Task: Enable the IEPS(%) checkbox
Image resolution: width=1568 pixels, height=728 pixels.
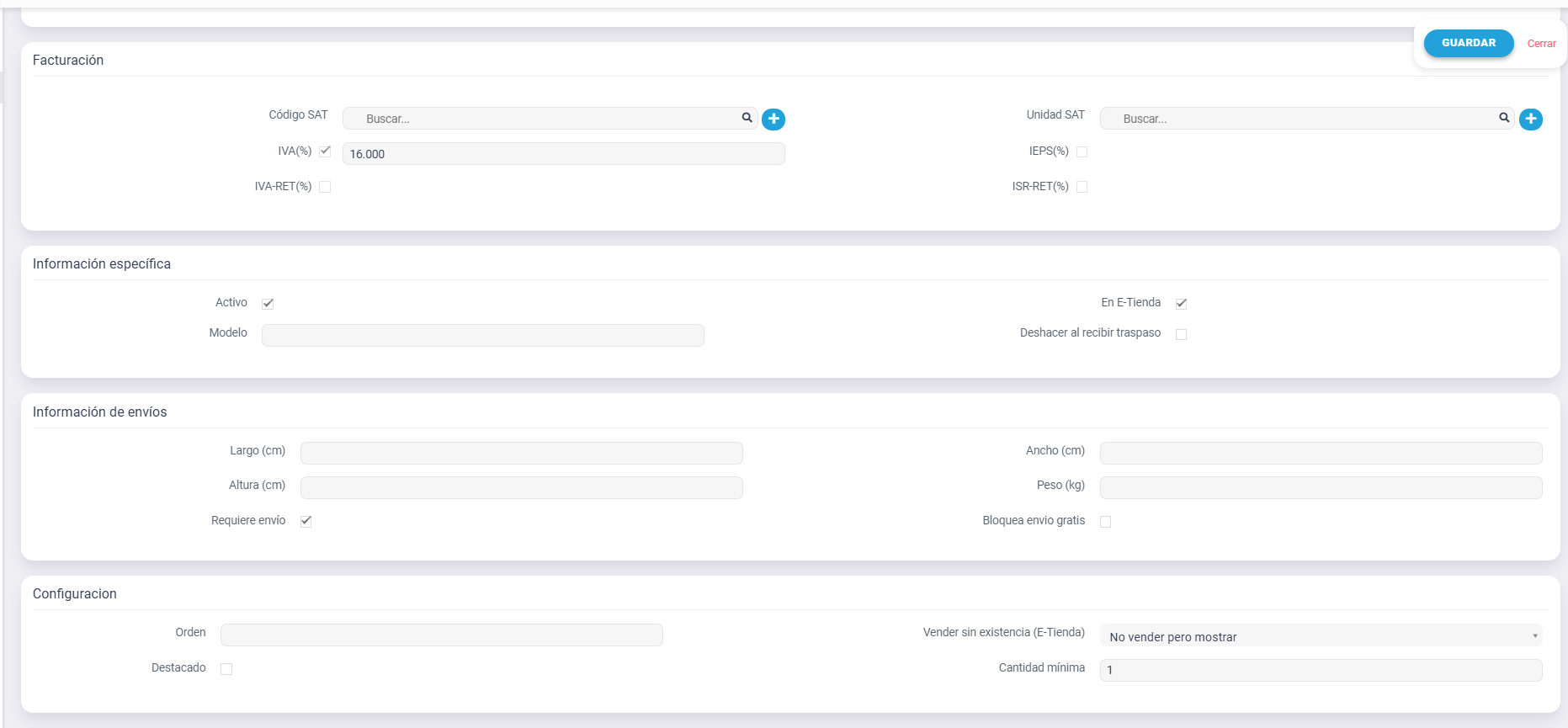Action: pyautogui.click(x=1082, y=151)
